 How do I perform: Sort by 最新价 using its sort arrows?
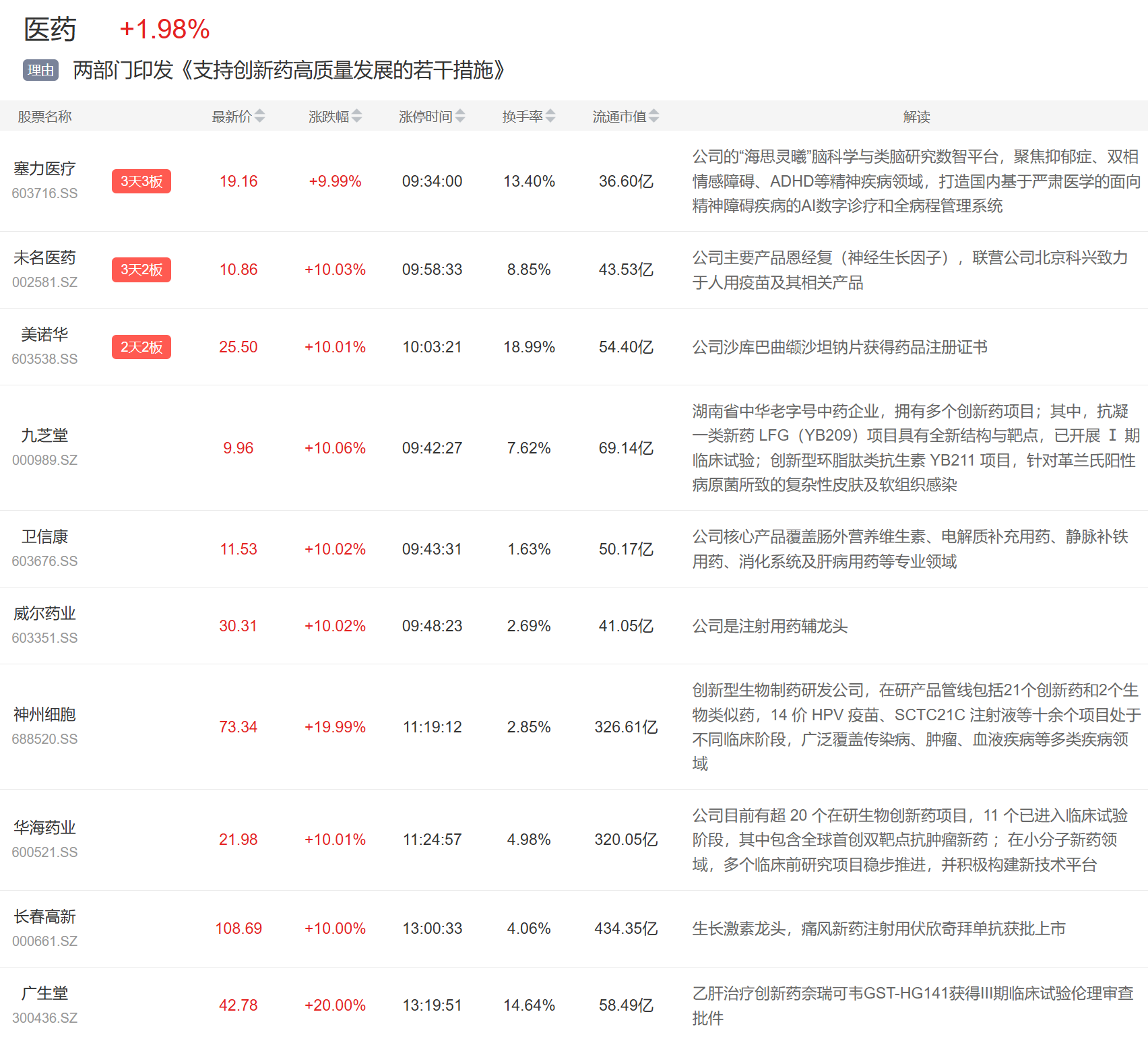click(259, 117)
